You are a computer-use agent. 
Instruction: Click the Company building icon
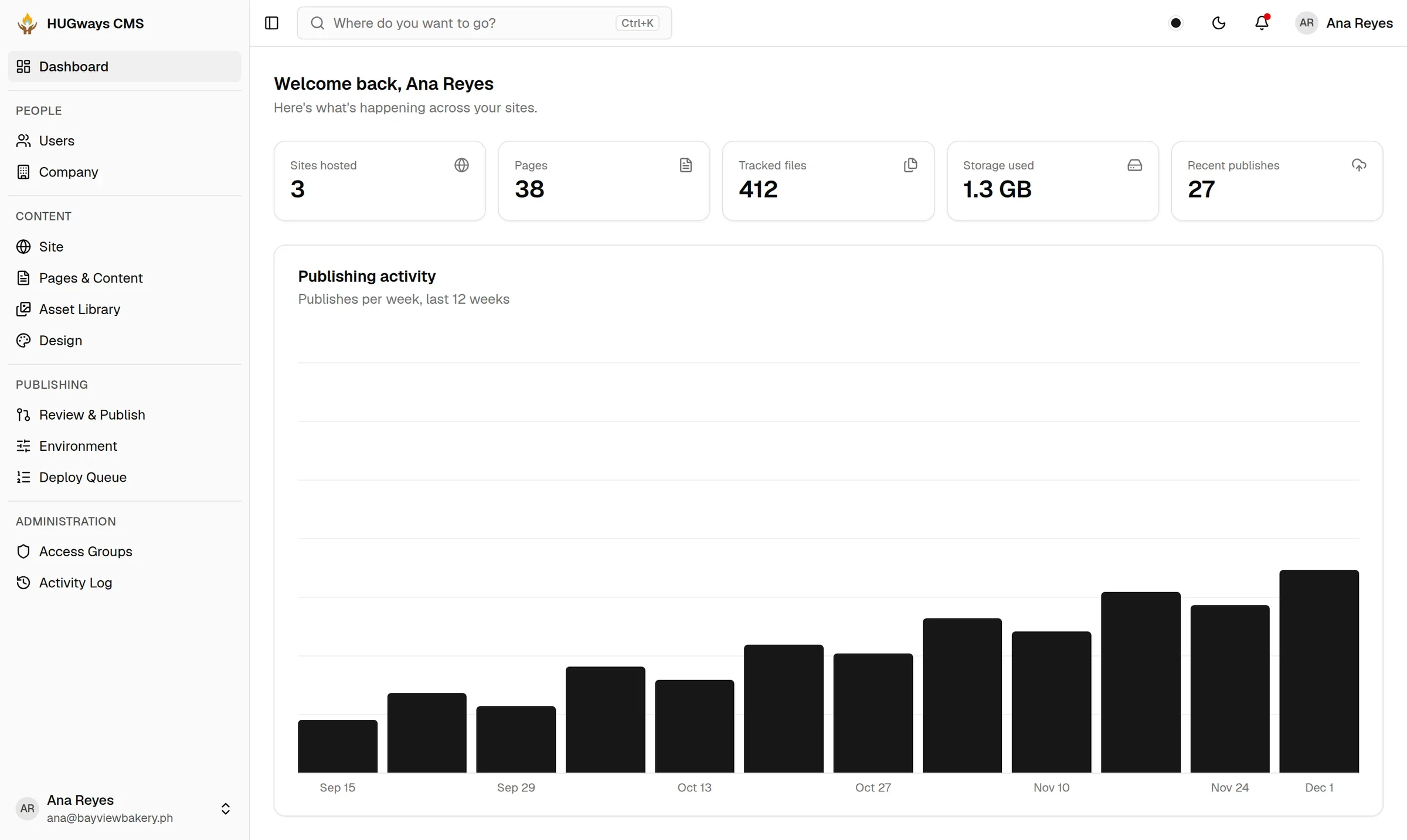pyautogui.click(x=23, y=172)
